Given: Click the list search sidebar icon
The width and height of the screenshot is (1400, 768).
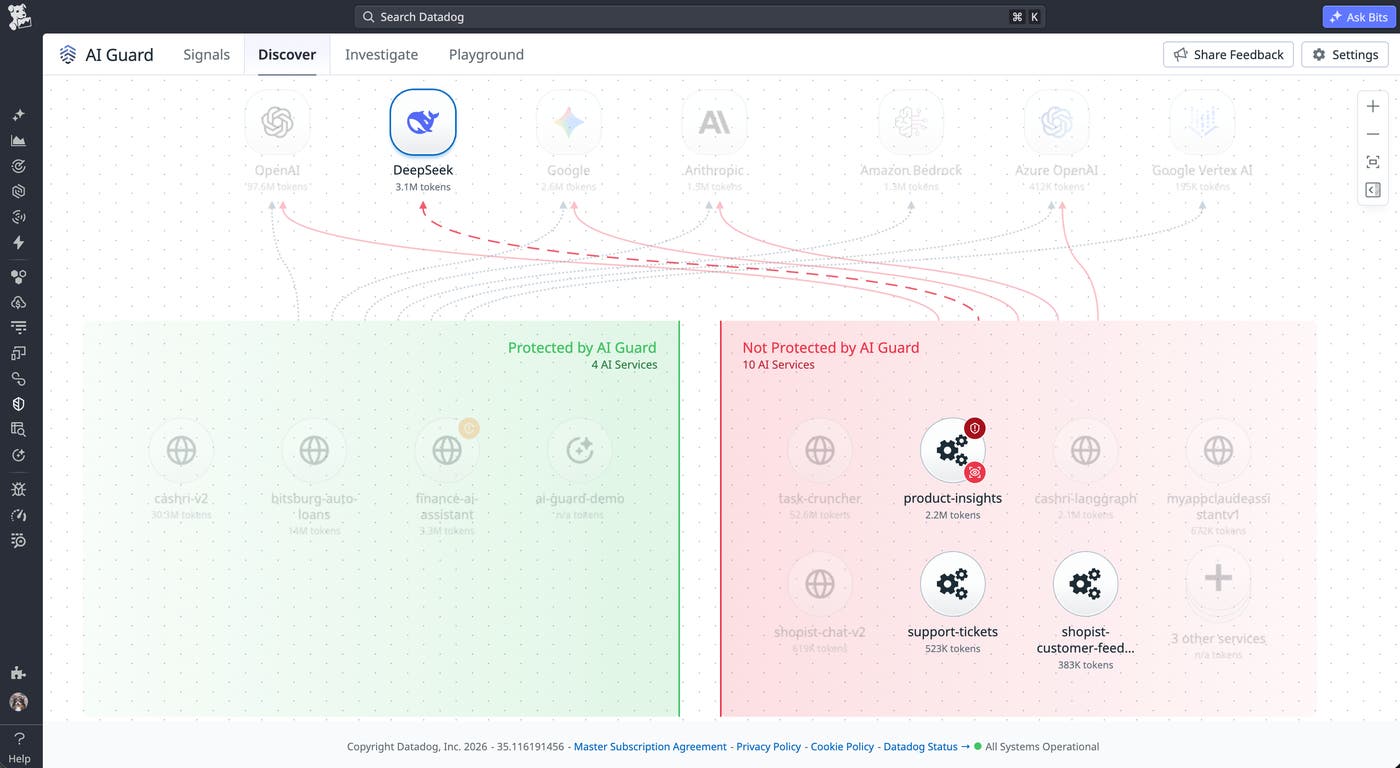Looking at the screenshot, I should (18, 541).
